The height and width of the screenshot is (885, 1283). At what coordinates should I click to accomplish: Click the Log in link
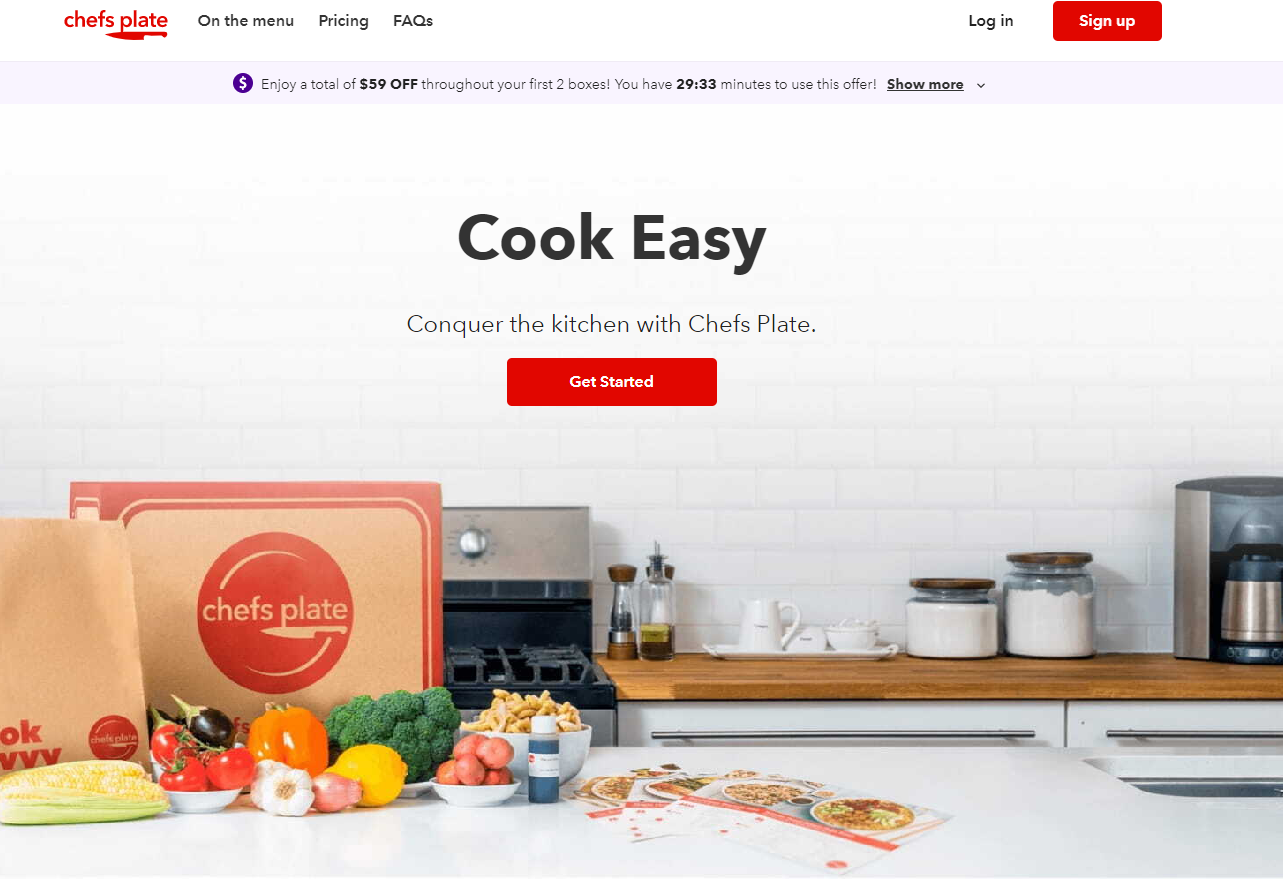(991, 21)
